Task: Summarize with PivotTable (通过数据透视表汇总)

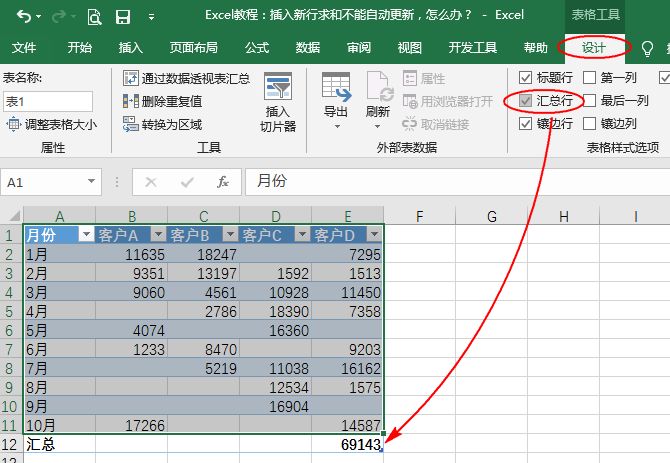Action: pyautogui.click(x=186, y=78)
